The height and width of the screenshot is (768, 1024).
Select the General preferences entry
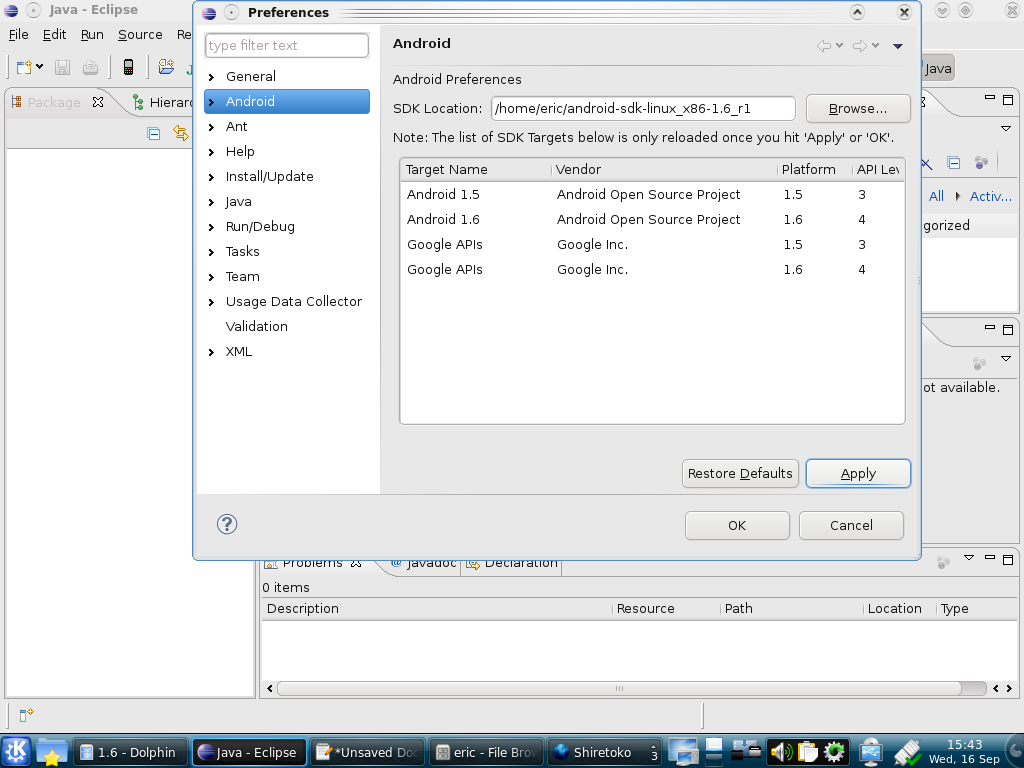[251, 76]
